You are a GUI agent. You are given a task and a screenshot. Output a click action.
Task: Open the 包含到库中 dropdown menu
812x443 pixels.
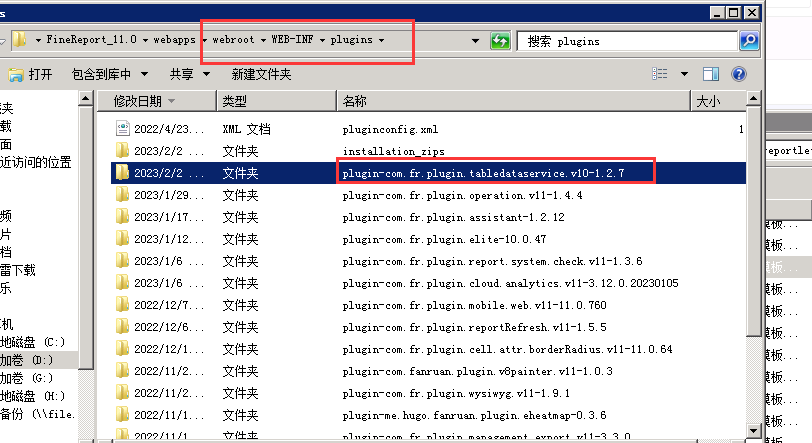coord(110,75)
